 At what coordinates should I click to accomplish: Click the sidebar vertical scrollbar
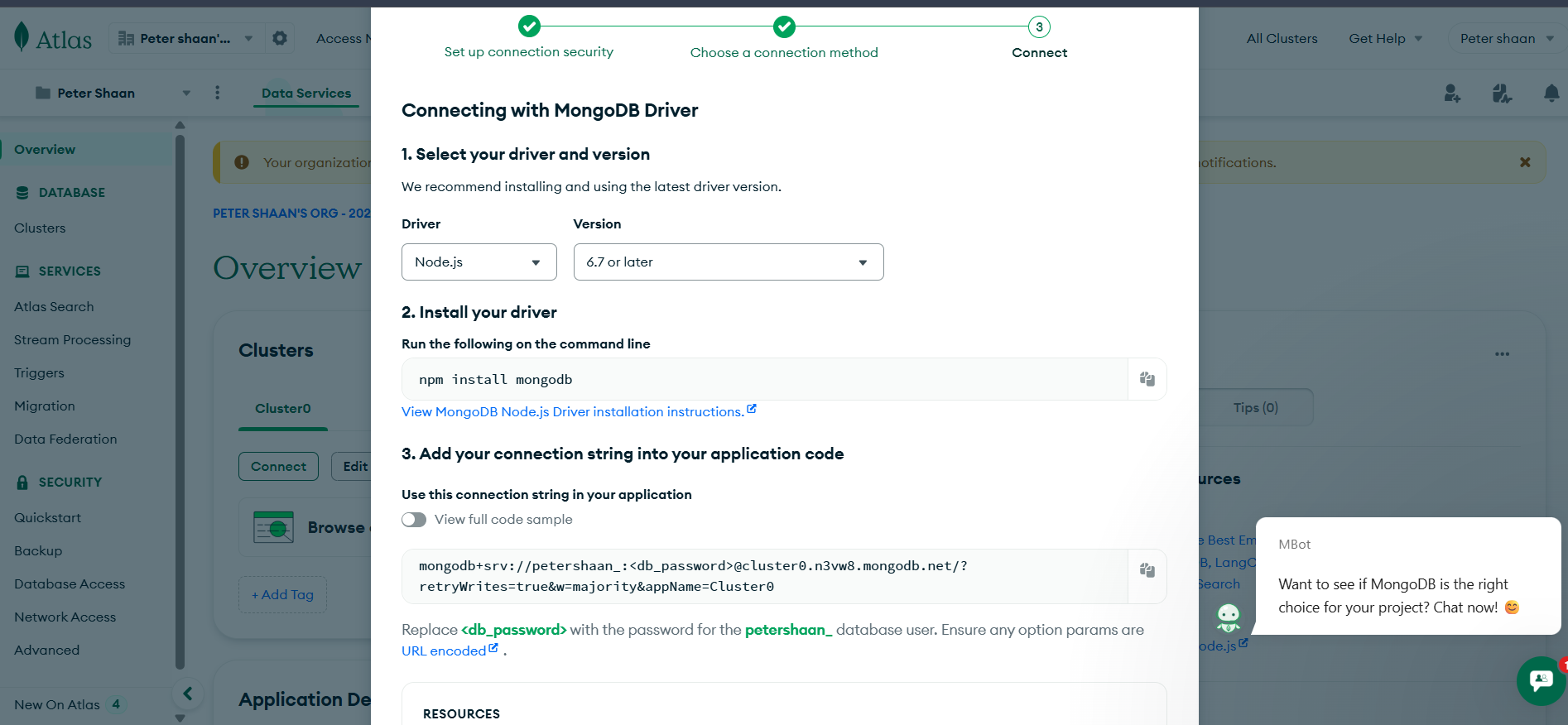tap(180, 401)
